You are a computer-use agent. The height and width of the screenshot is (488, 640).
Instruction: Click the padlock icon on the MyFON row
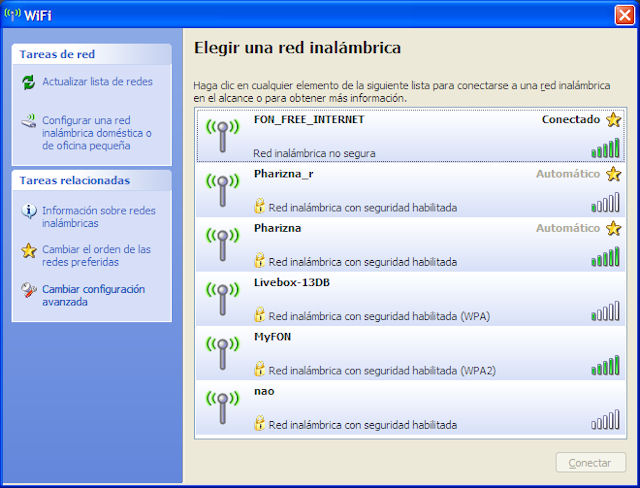pos(259,369)
